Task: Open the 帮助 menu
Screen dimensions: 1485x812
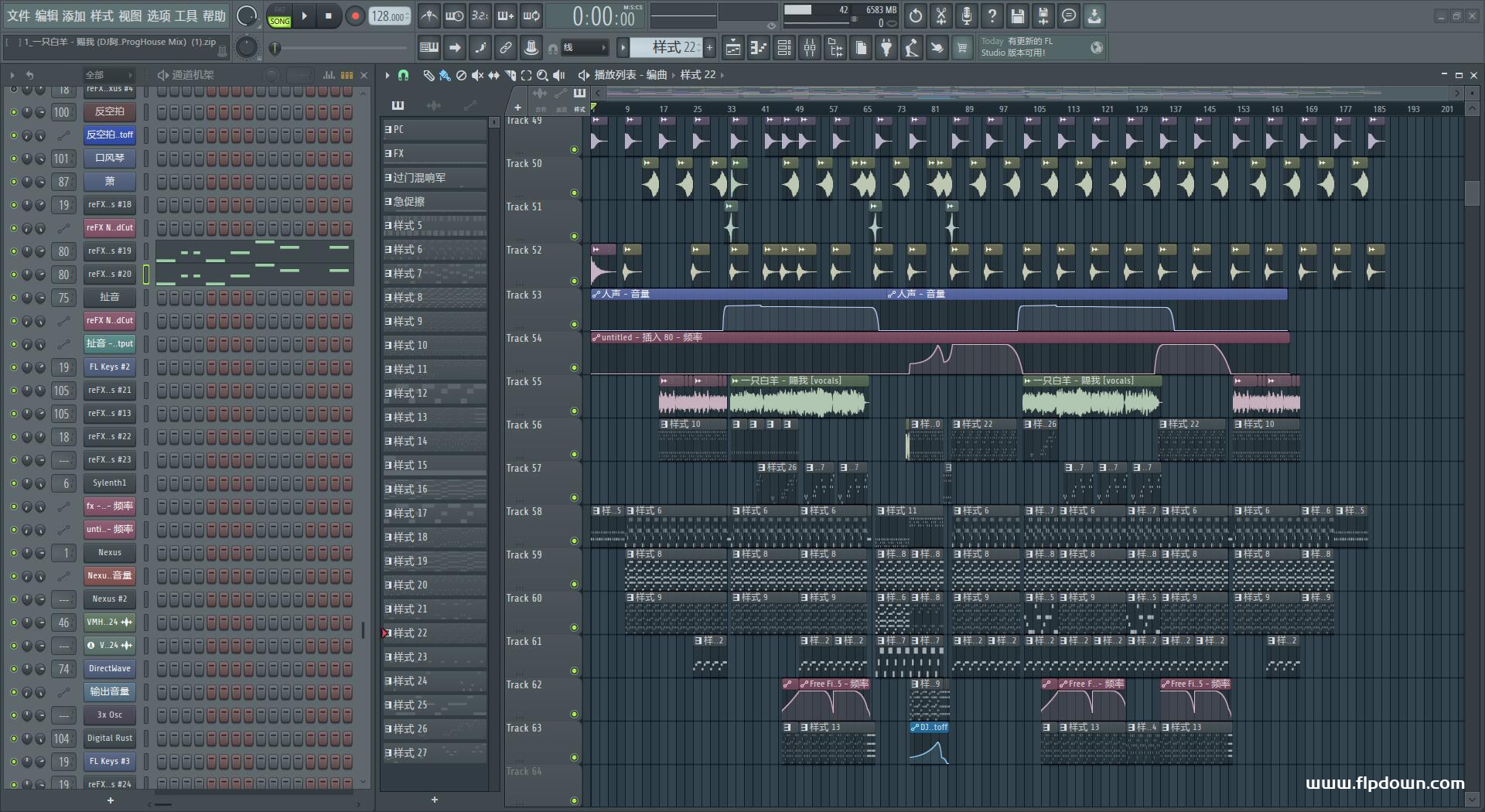Action: [x=214, y=15]
